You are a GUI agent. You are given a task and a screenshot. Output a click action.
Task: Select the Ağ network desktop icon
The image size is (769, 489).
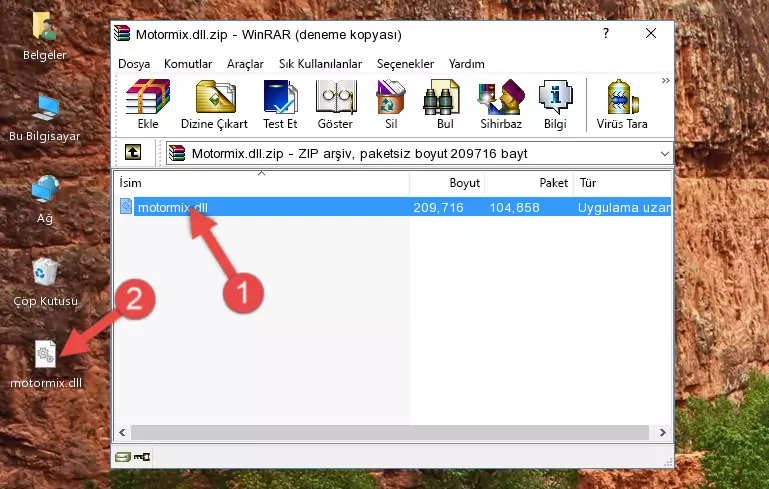(45, 199)
